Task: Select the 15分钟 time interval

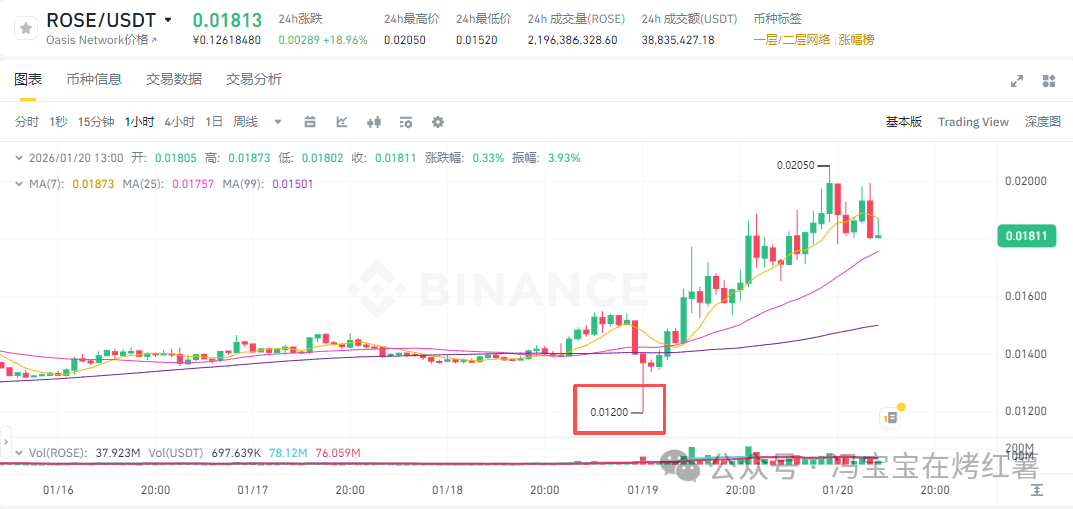Action: (96, 122)
